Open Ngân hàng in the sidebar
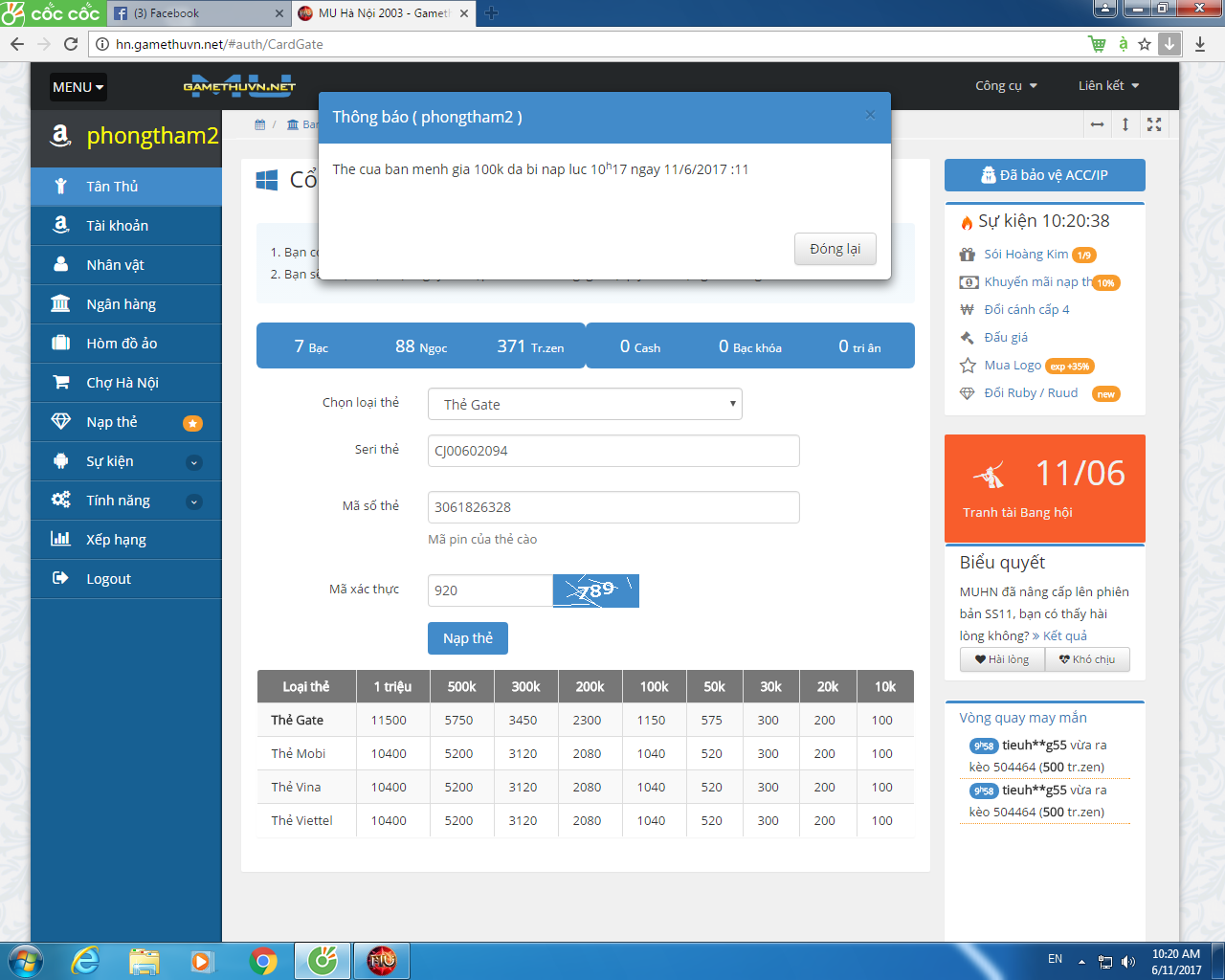 [121, 304]
